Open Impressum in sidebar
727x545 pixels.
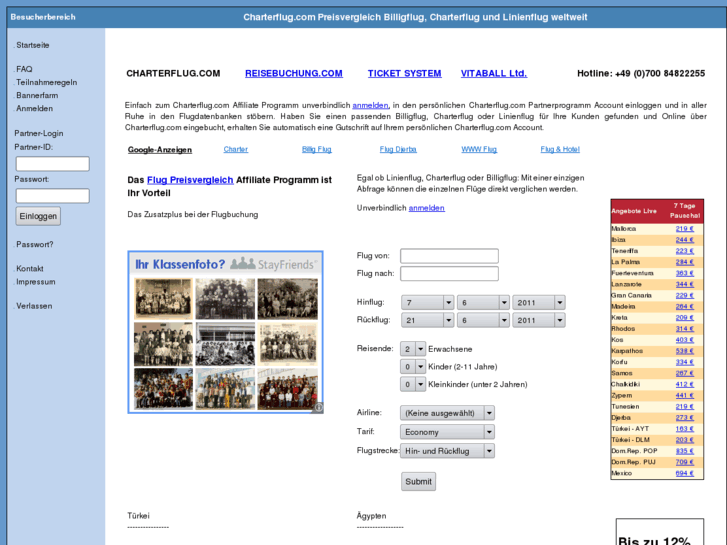pyautogui.click(x=36, y=282)
